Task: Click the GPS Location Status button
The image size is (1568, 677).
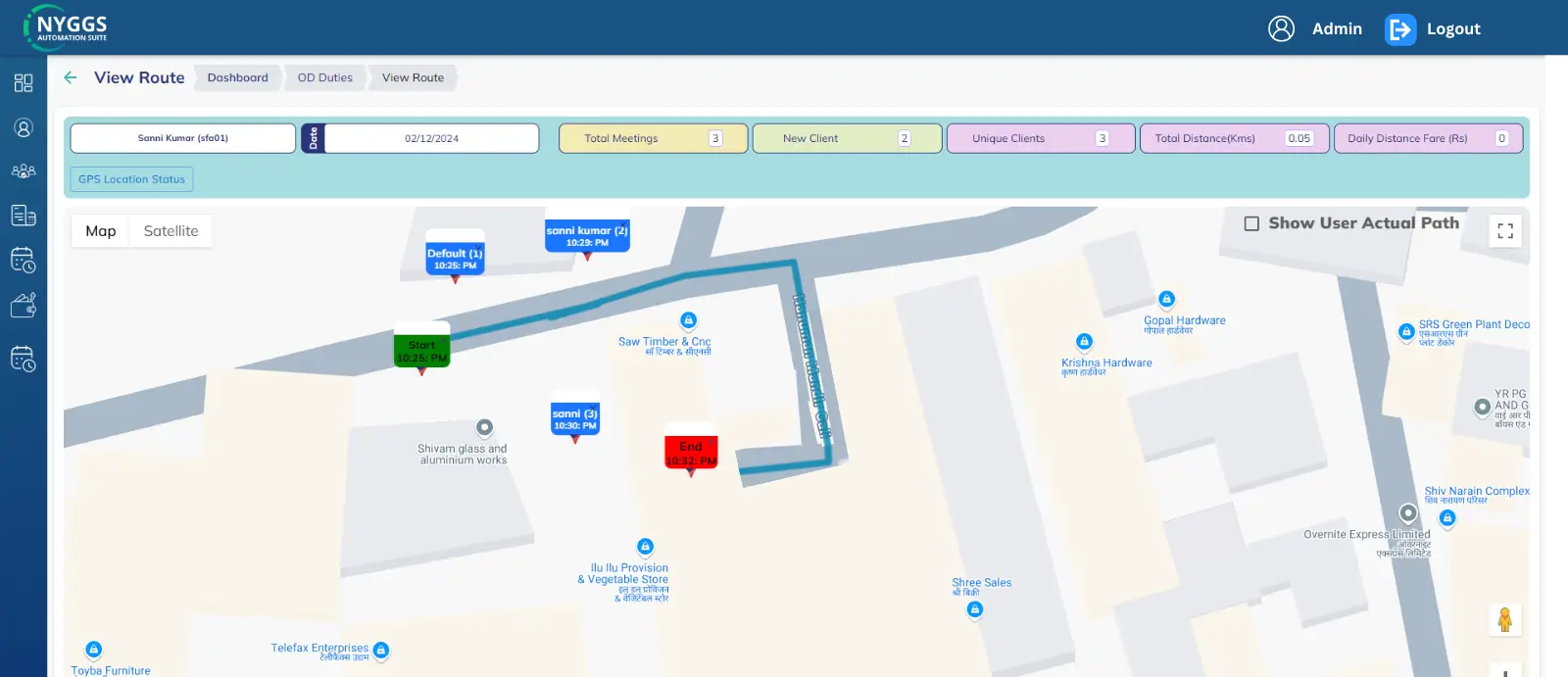Action: 131,179
